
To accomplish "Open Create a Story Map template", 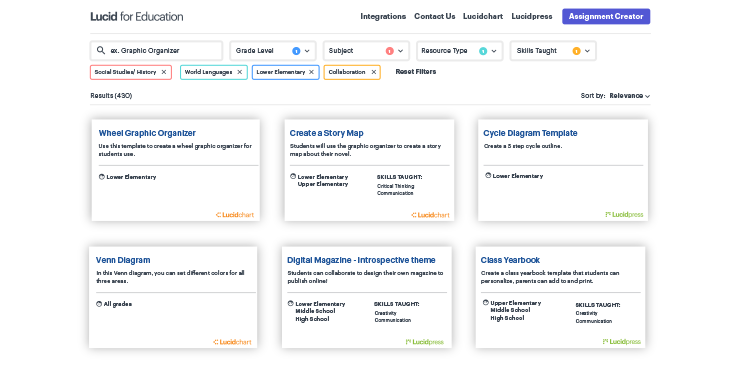I will 327,133.
